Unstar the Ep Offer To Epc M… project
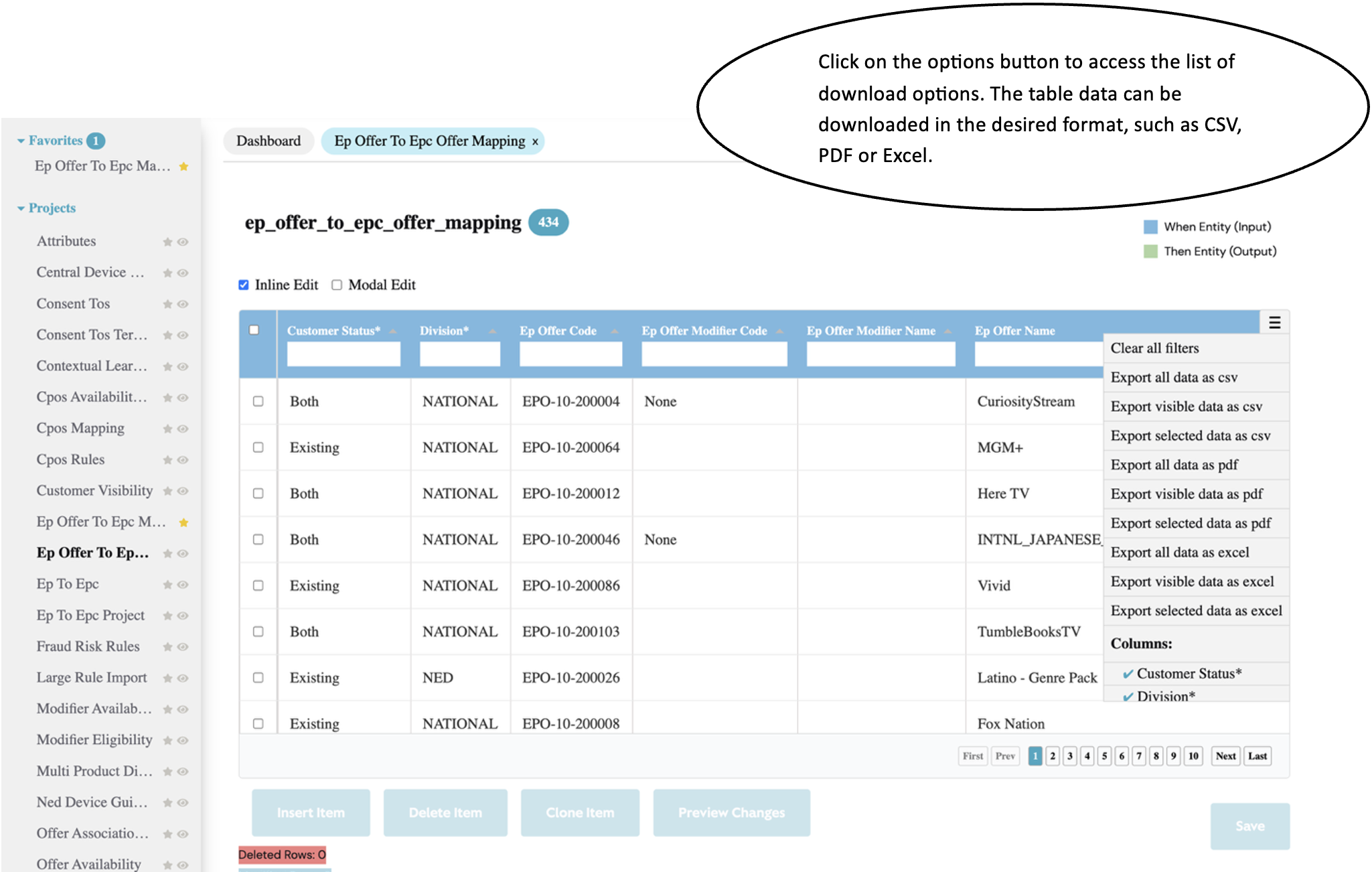1372x872 pixels. (x=183, y=522)
